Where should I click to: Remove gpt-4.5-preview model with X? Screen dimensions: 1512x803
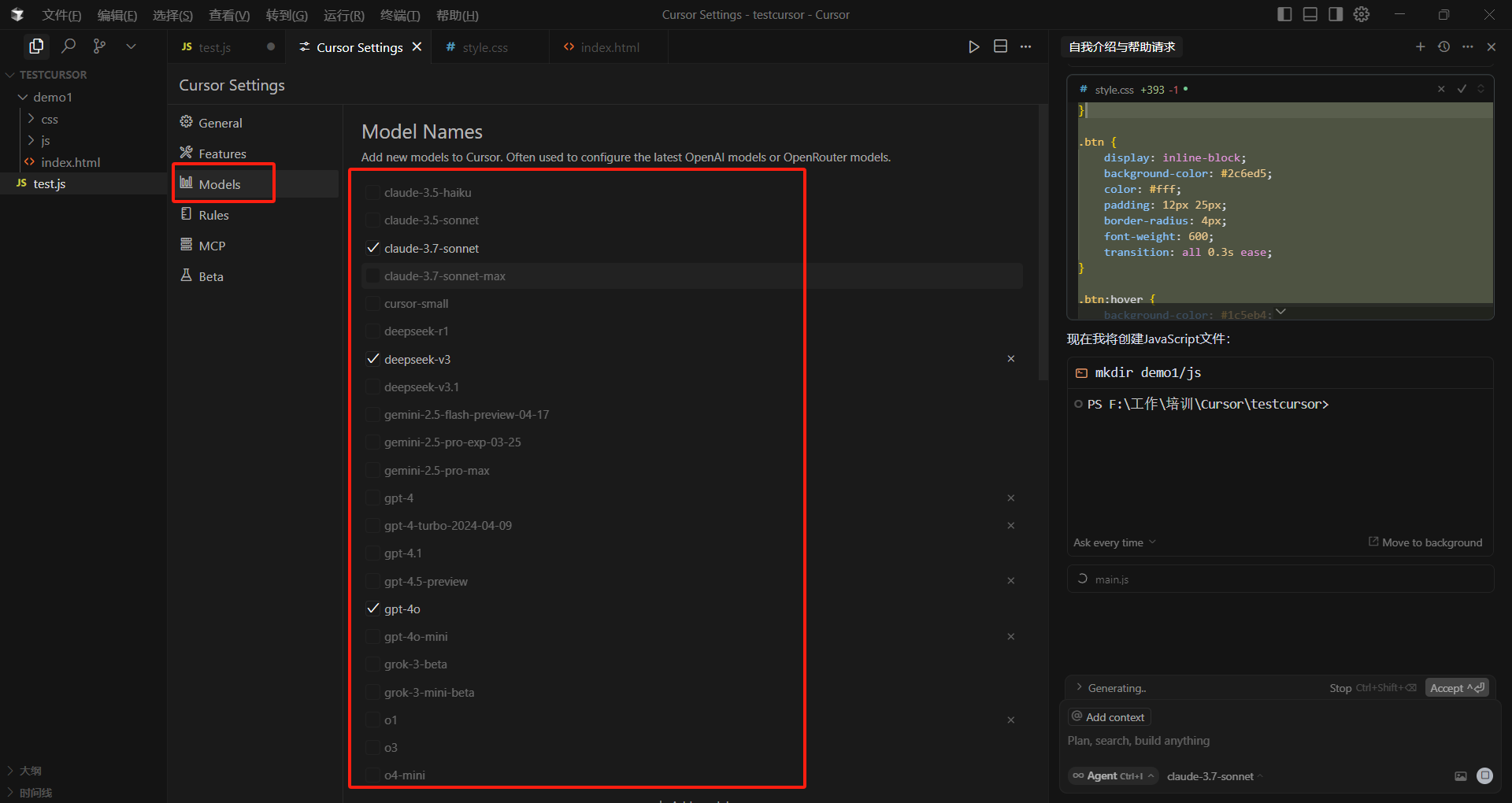click(x=1011, y=581)
